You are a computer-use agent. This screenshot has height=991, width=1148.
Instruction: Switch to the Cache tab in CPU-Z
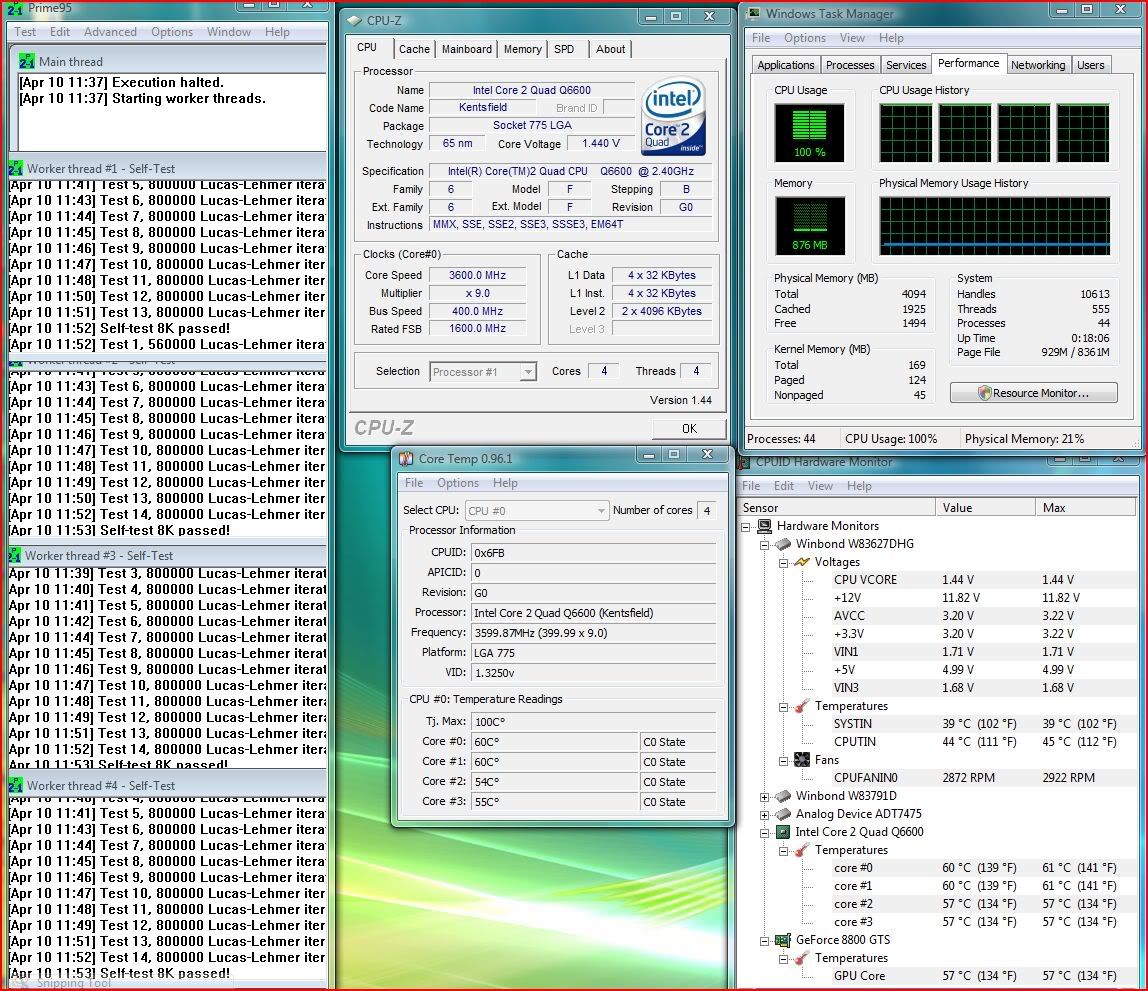[414, 49]
